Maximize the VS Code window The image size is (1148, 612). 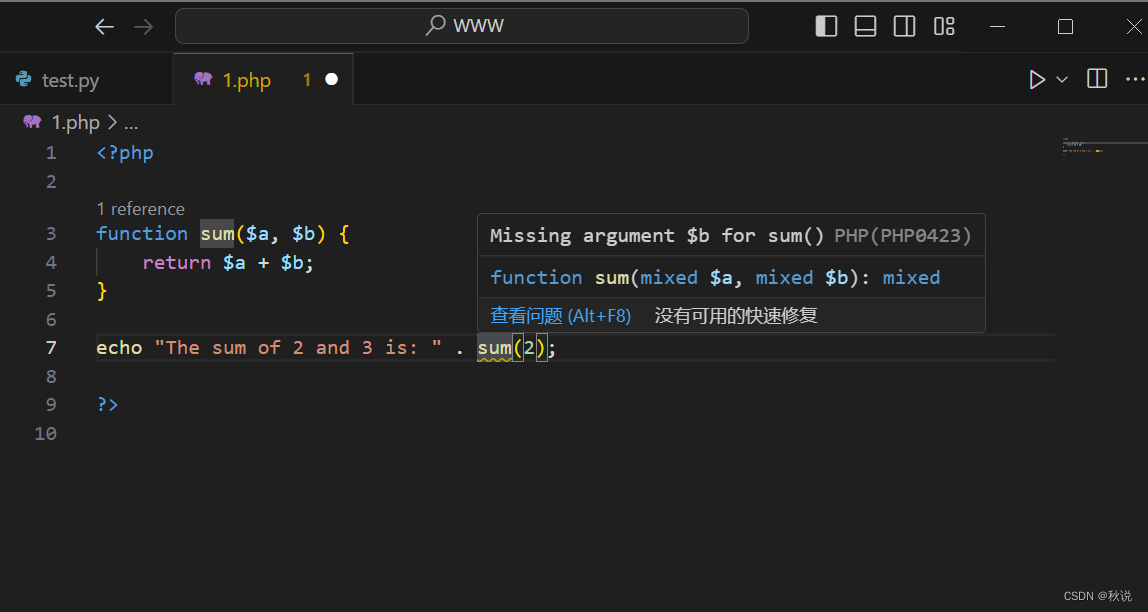[x=1065, y=26]
